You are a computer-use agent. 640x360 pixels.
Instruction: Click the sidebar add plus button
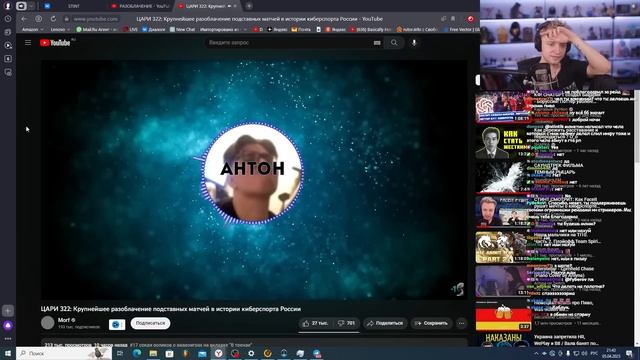(8, 311)
